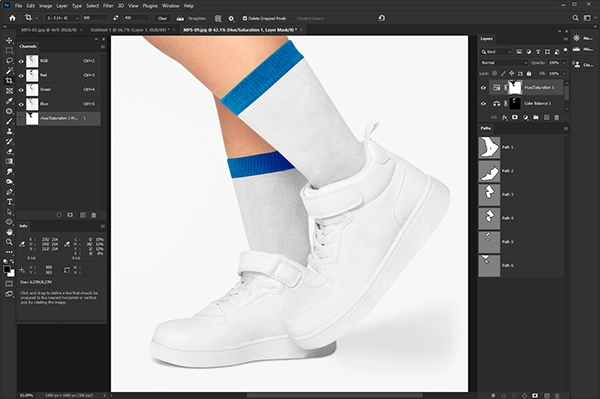Viewport: 600px width, 399px height.
Task: Open the Plugins menu
Action: pos(150,6)
